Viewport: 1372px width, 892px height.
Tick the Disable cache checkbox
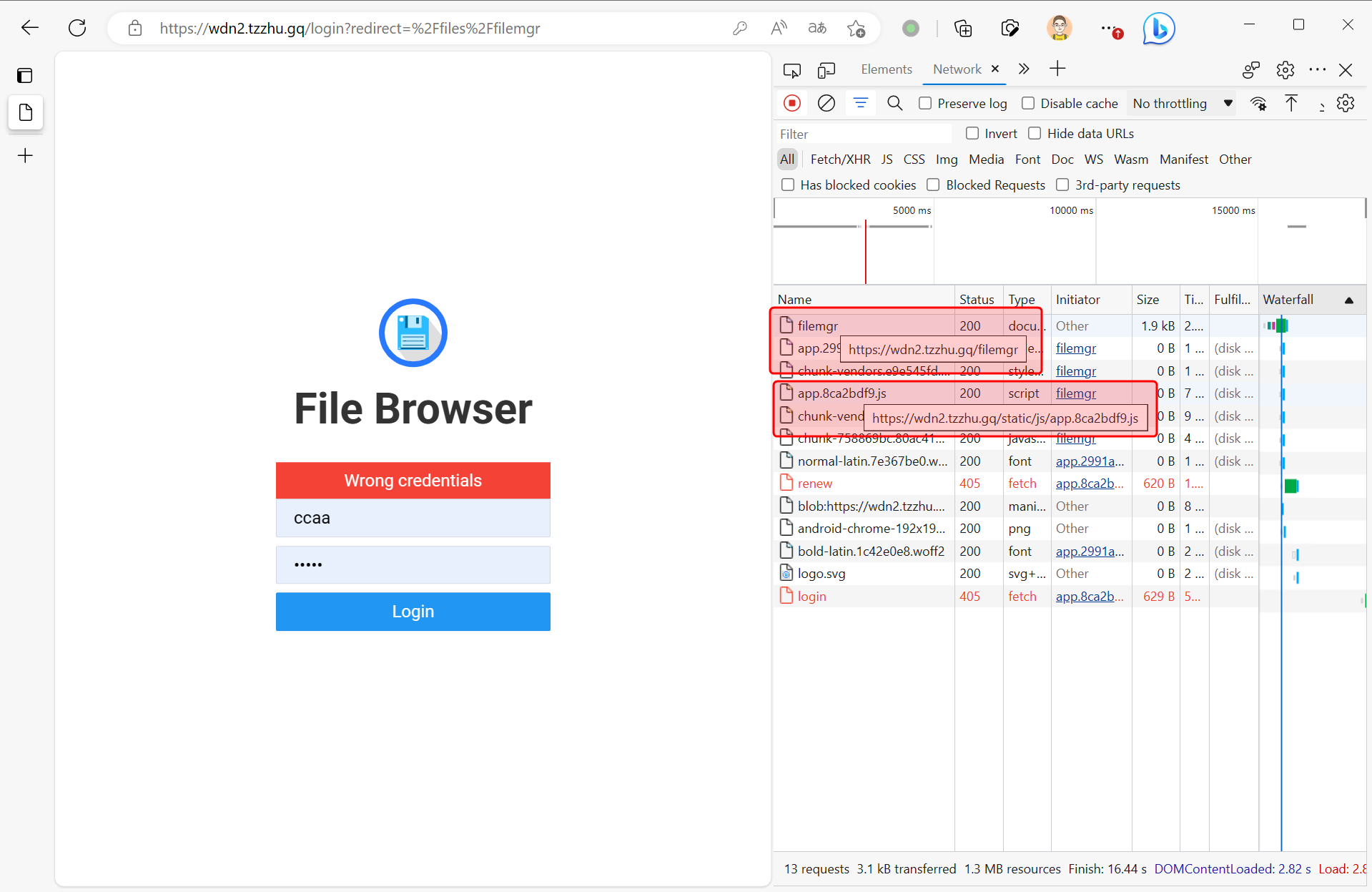click(1028, 103)
